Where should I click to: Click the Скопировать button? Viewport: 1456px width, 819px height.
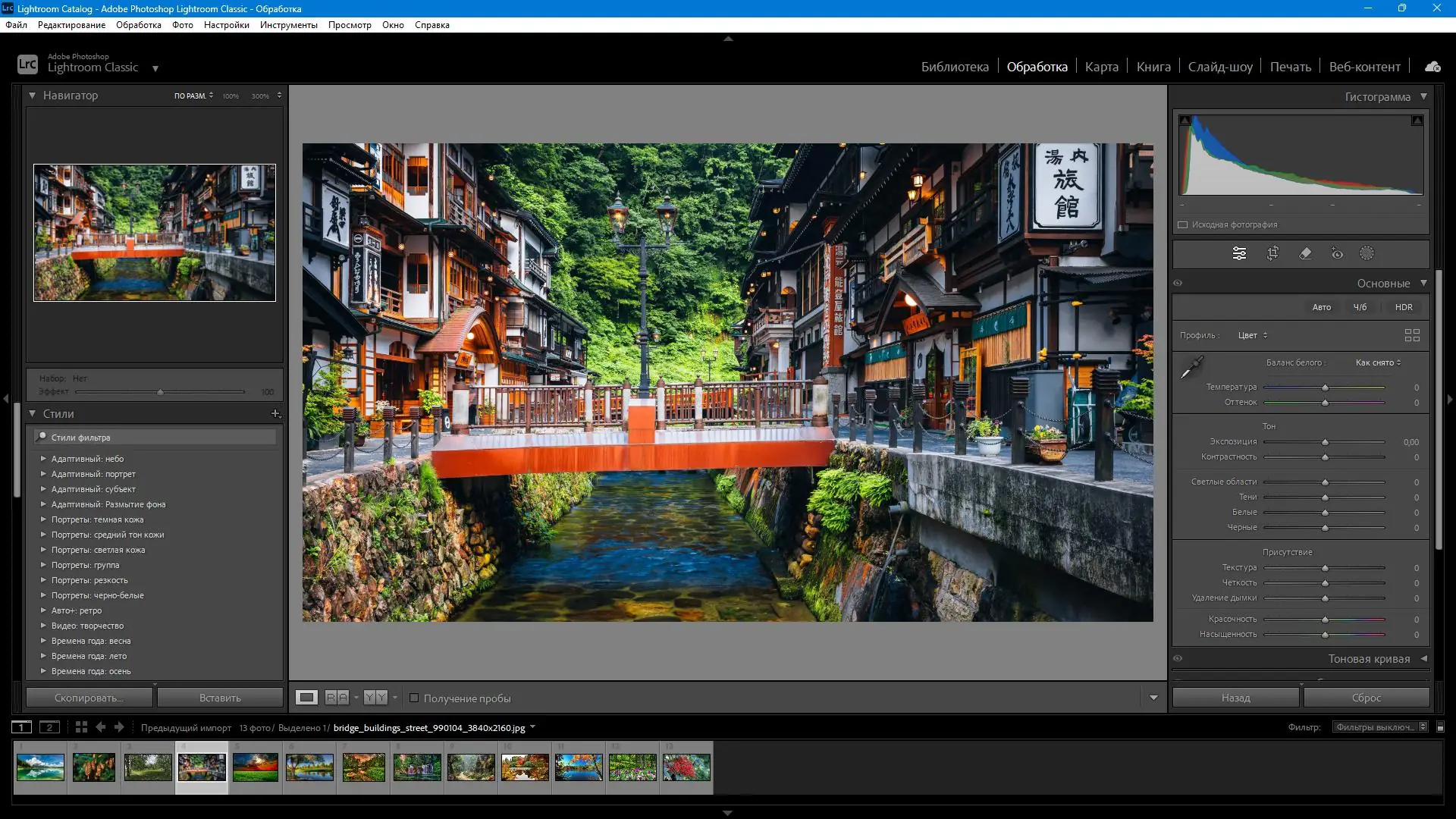pos(89,697)
